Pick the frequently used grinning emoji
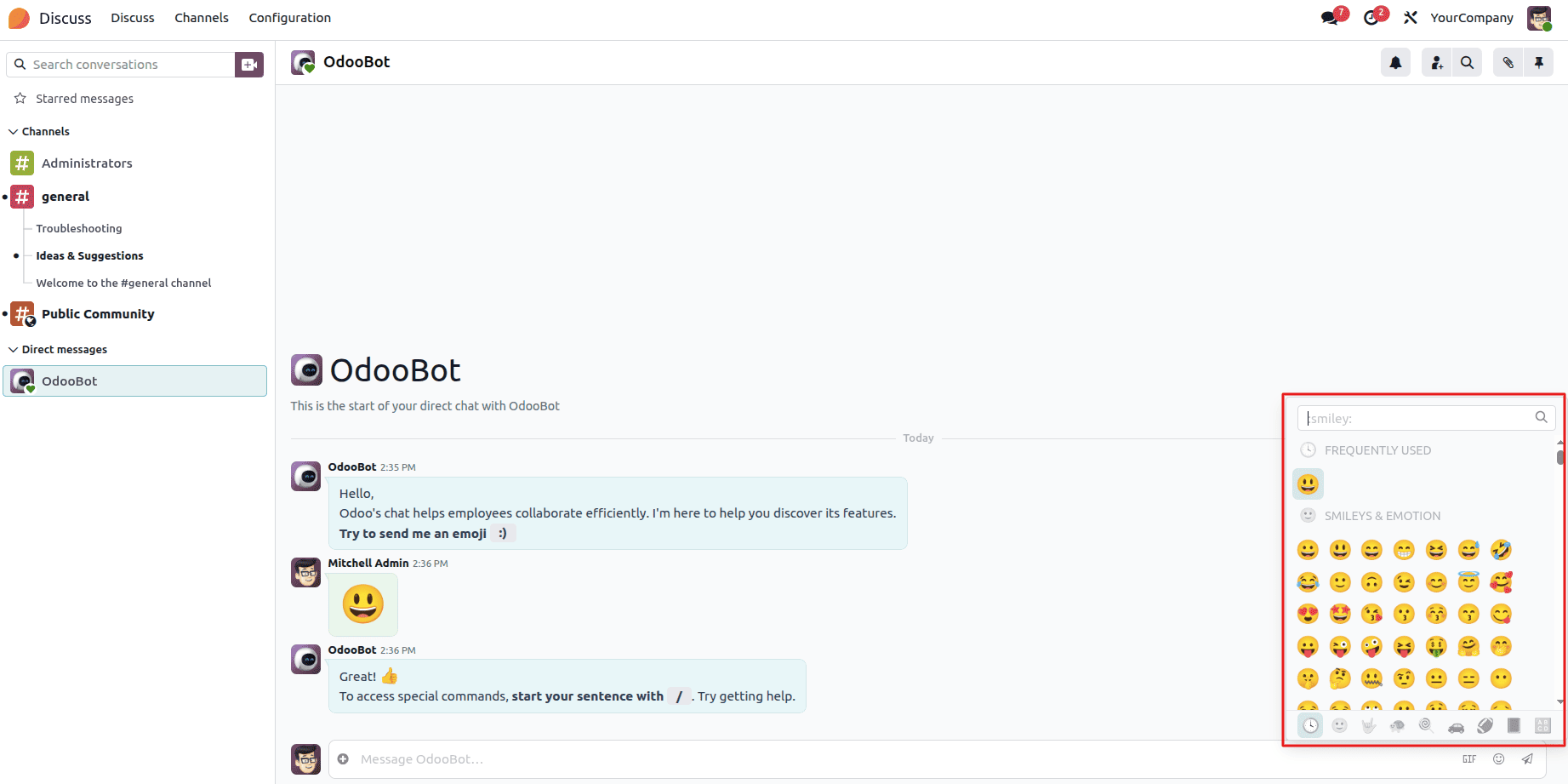Viewport: 1568px width, 784px height. click(x=1308, y=484)
